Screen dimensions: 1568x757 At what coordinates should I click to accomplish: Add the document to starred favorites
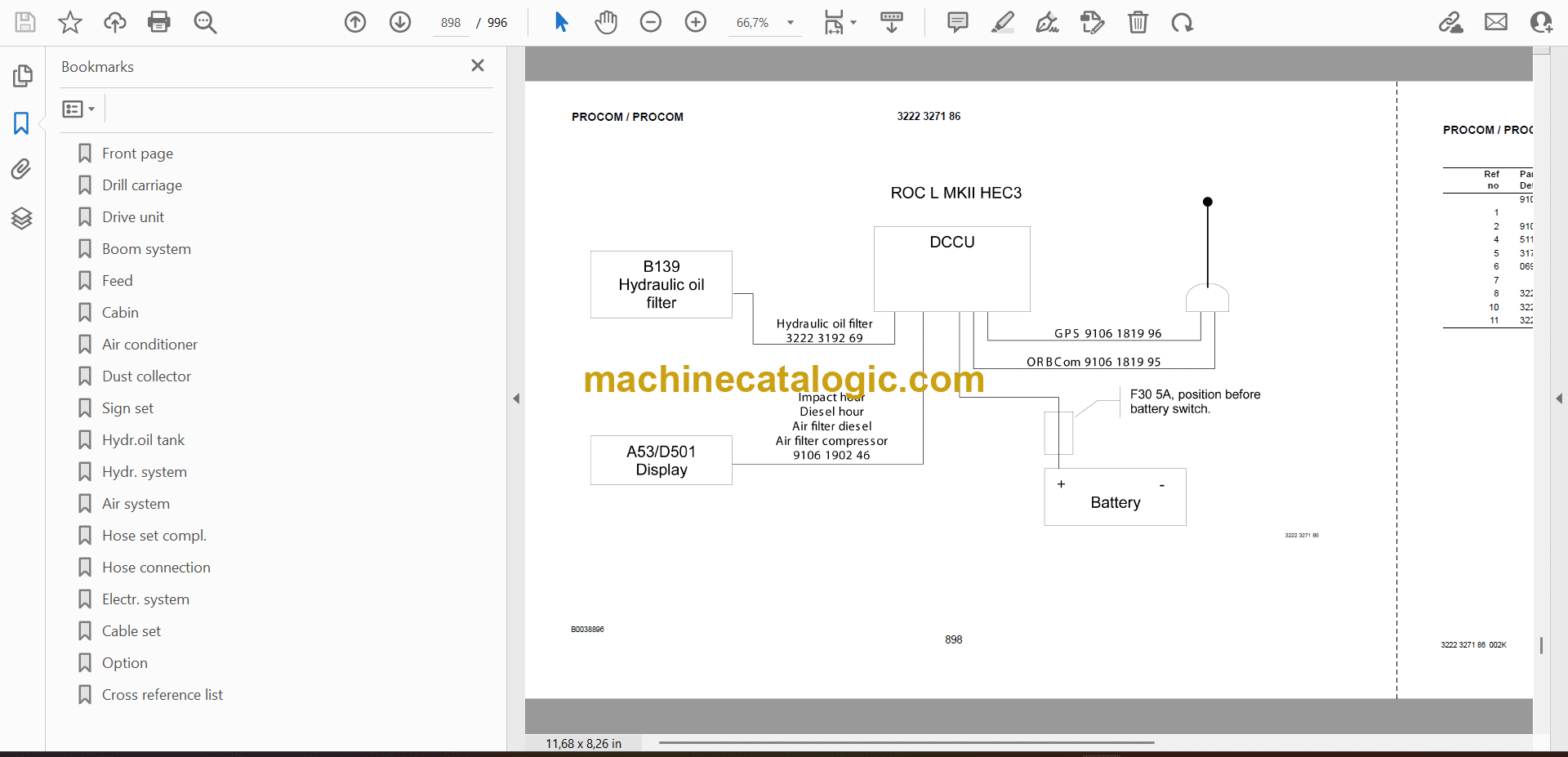click(70, 22)
